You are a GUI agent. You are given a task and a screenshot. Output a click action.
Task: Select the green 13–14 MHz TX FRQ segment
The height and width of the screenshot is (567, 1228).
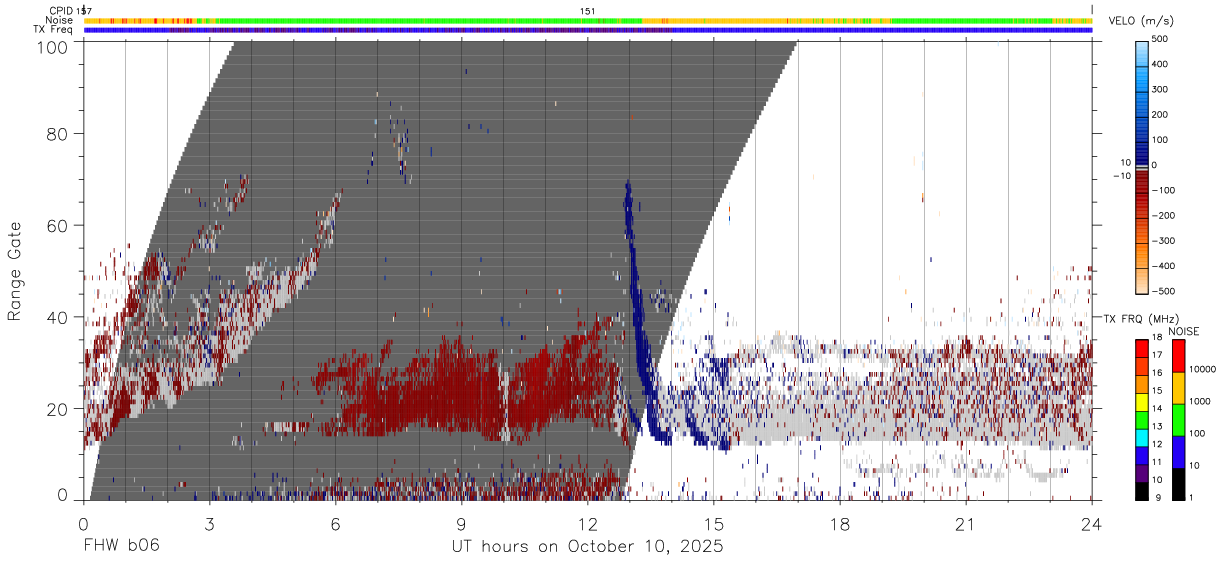pyautogui.click(x=1142, y=419)
